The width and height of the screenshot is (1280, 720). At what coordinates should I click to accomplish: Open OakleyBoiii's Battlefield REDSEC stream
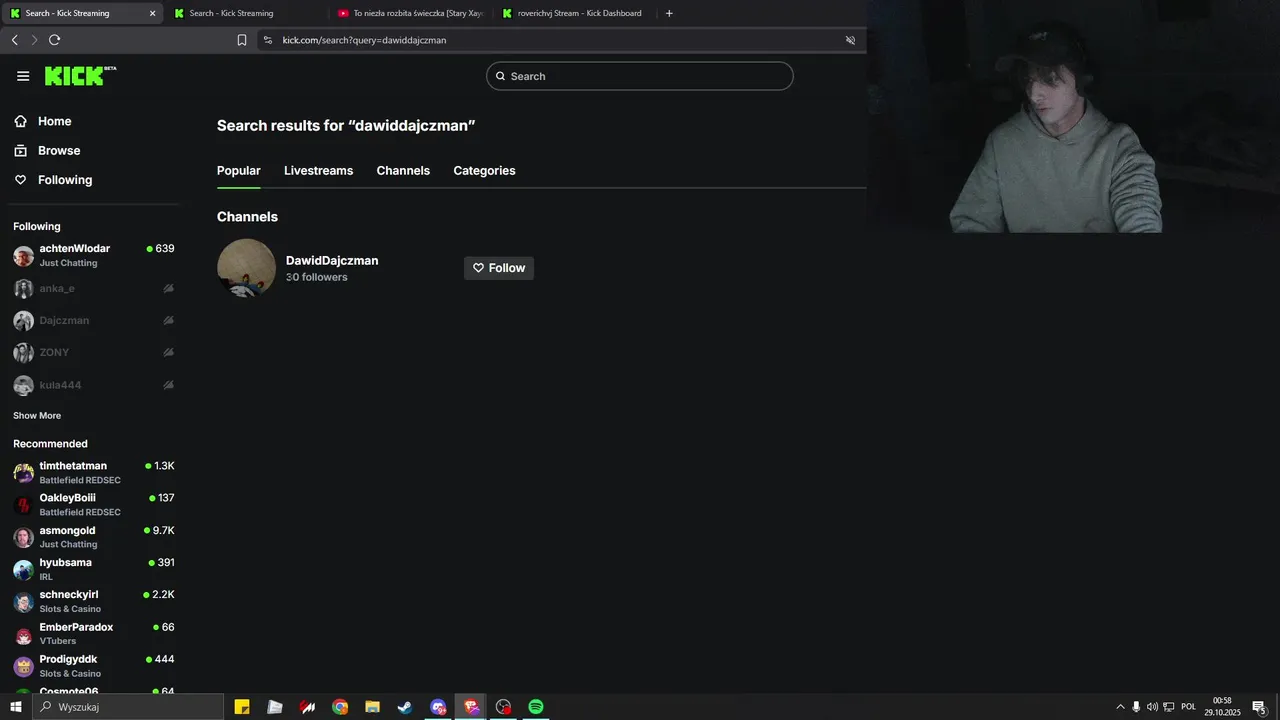tap(94, 505)
